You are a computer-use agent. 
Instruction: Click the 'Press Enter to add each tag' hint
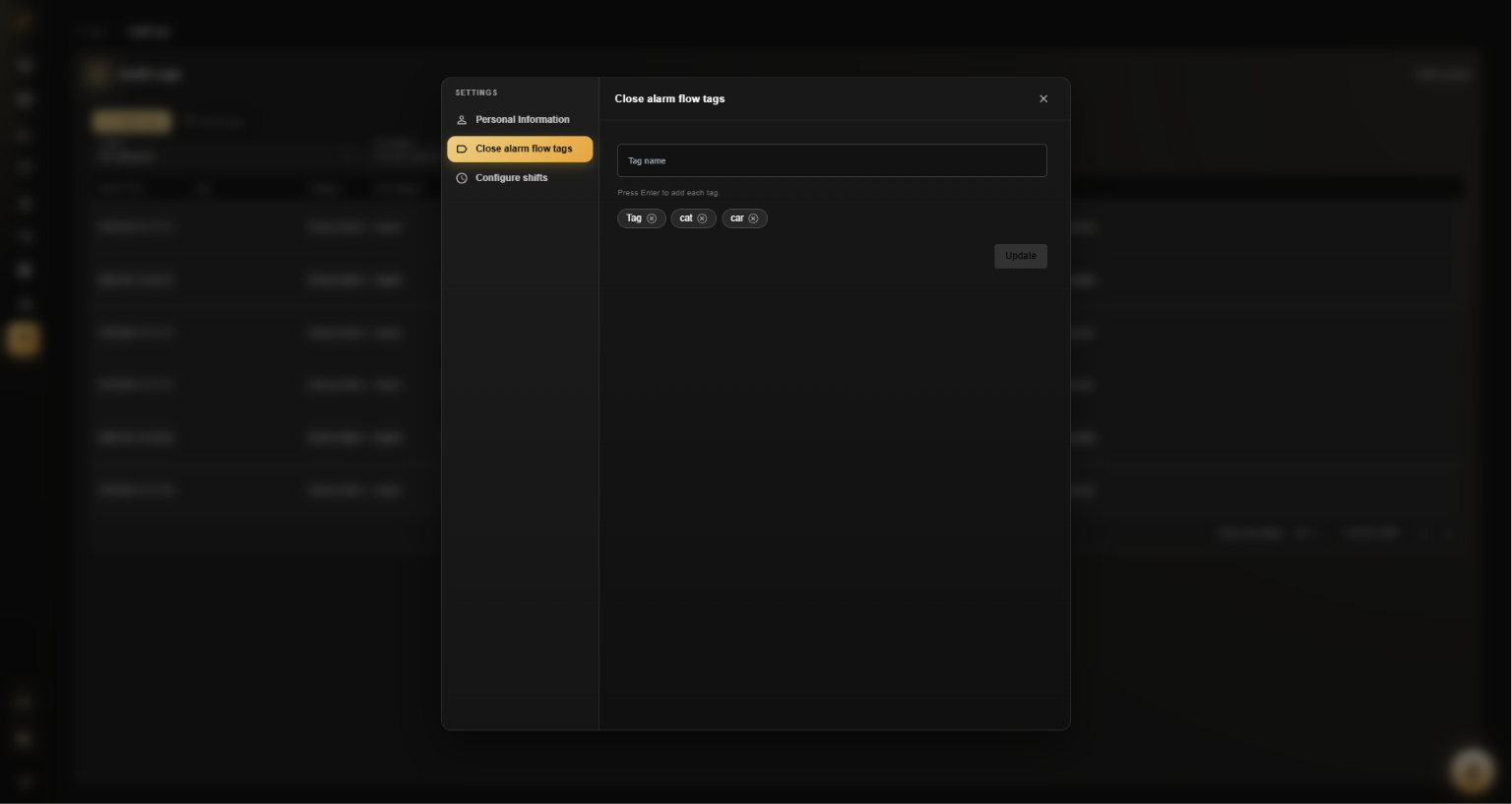coord(668,193)
